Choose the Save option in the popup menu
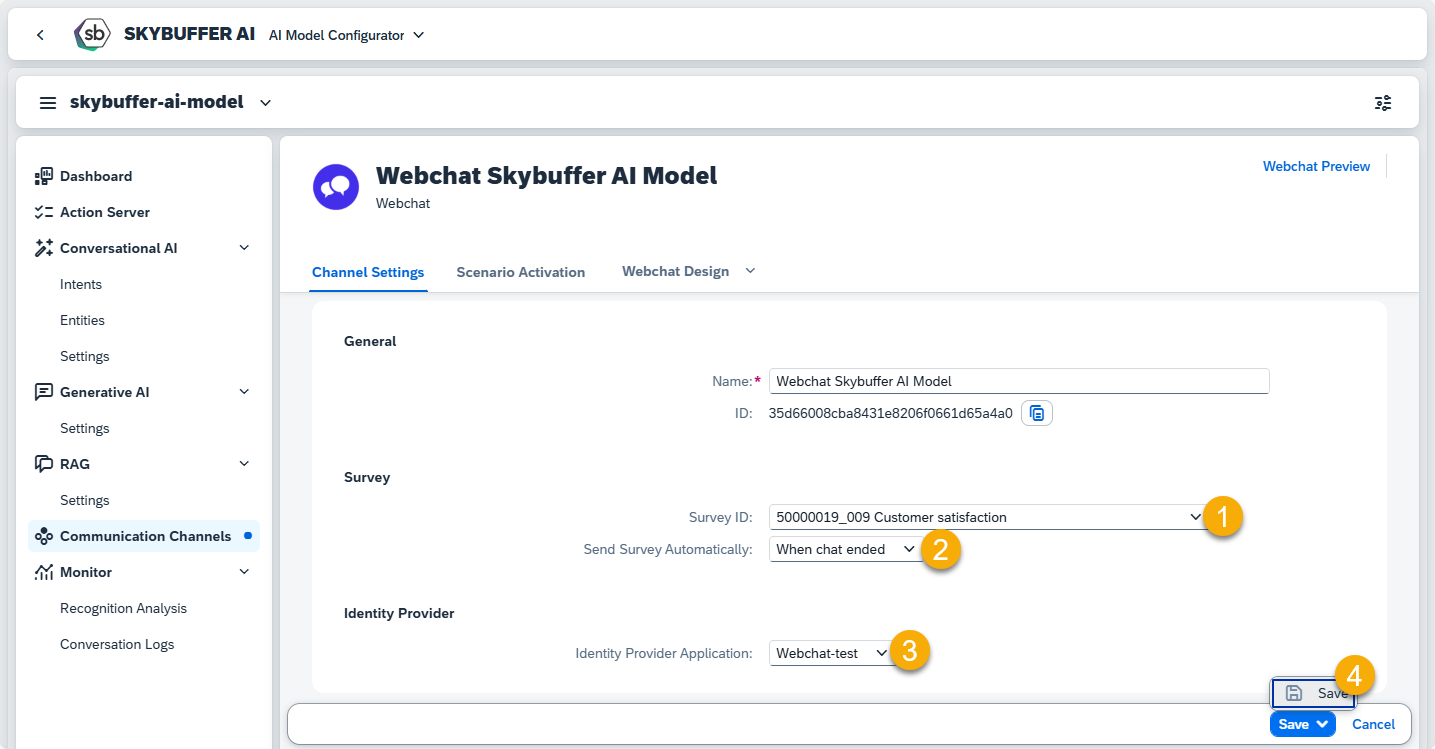The image size is (1435, 749). click(x=1313, y=693)
